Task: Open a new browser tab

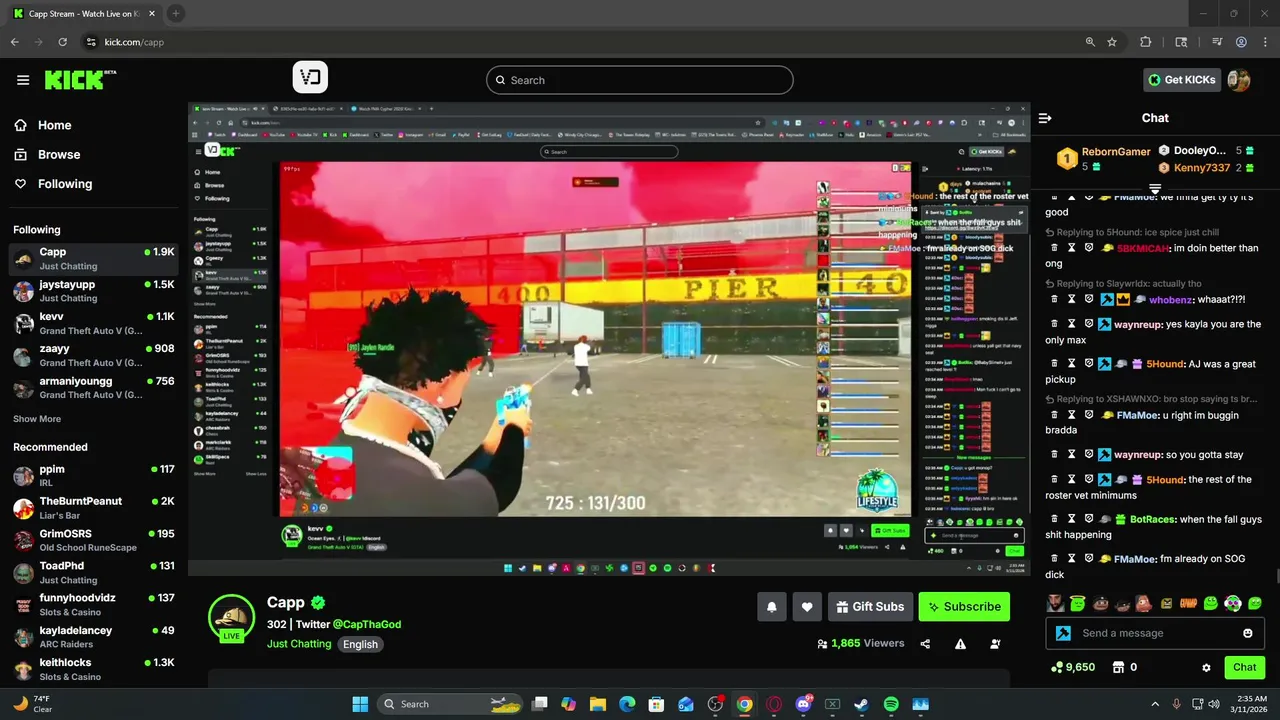Action: [x=175, y=13]
